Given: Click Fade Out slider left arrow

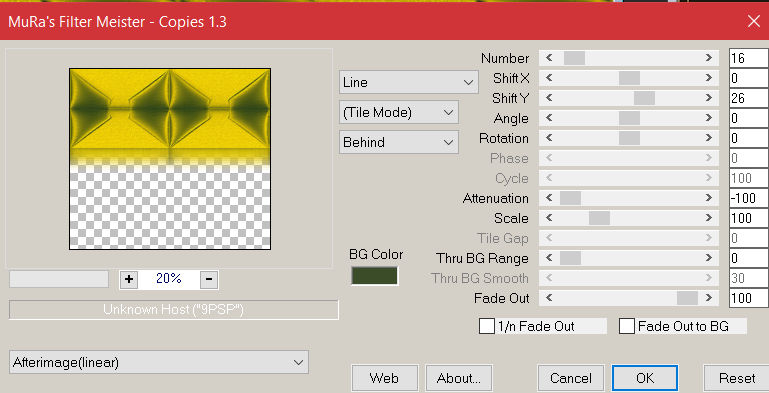Looking at the screenshot, I should pyautogui.click(x=549, y=298).
